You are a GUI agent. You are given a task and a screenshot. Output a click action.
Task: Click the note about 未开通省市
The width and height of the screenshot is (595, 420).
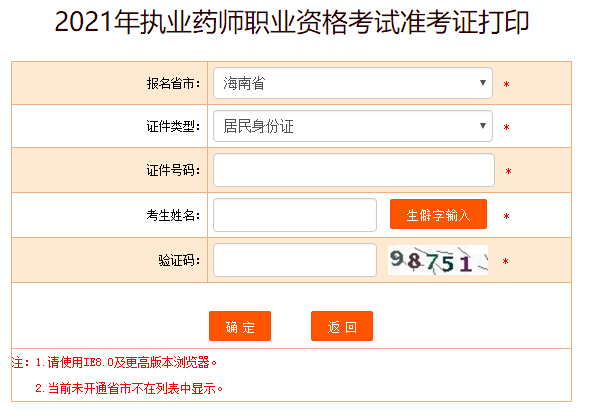pos(129,388)
